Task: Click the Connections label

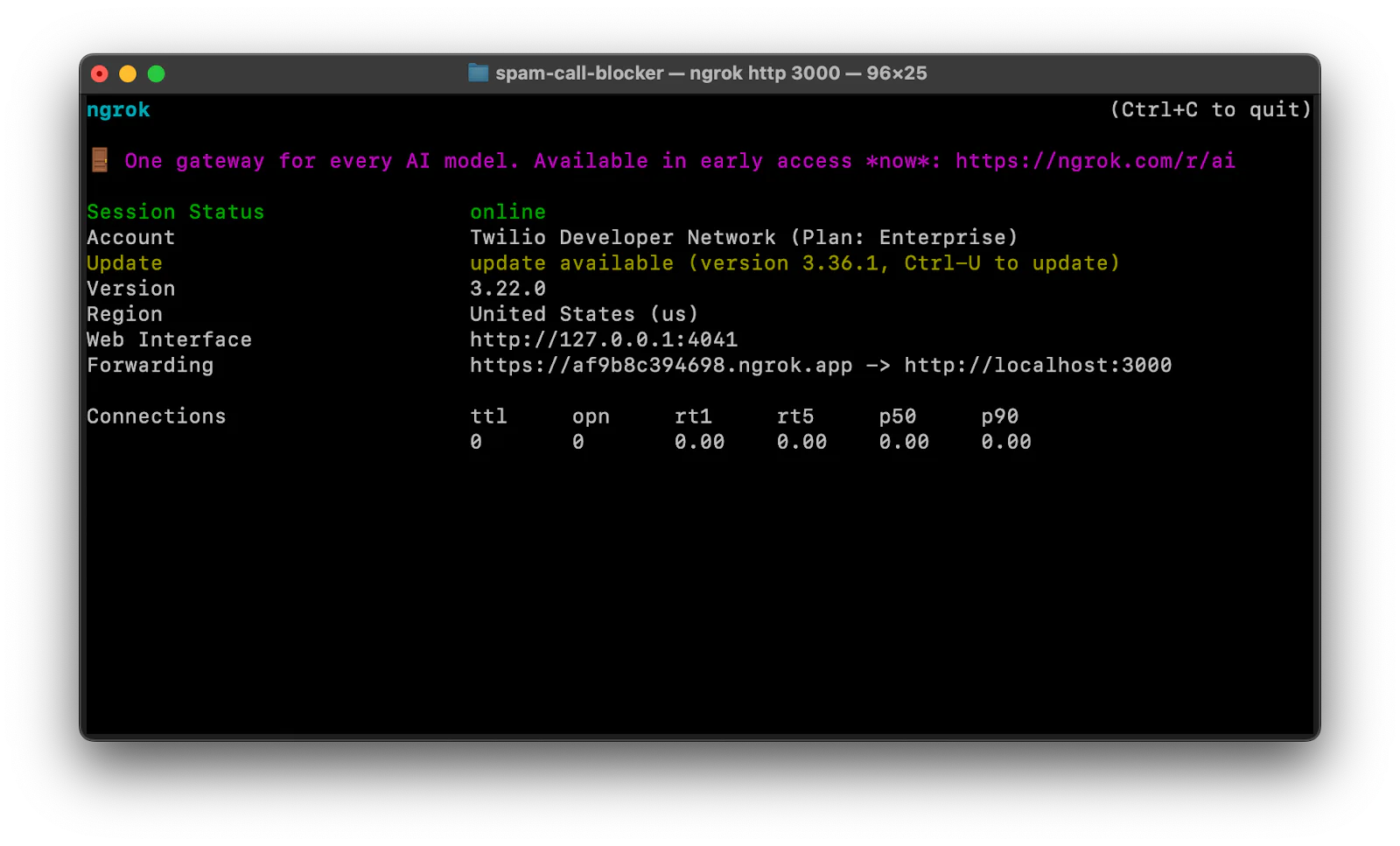Action: 156,416
